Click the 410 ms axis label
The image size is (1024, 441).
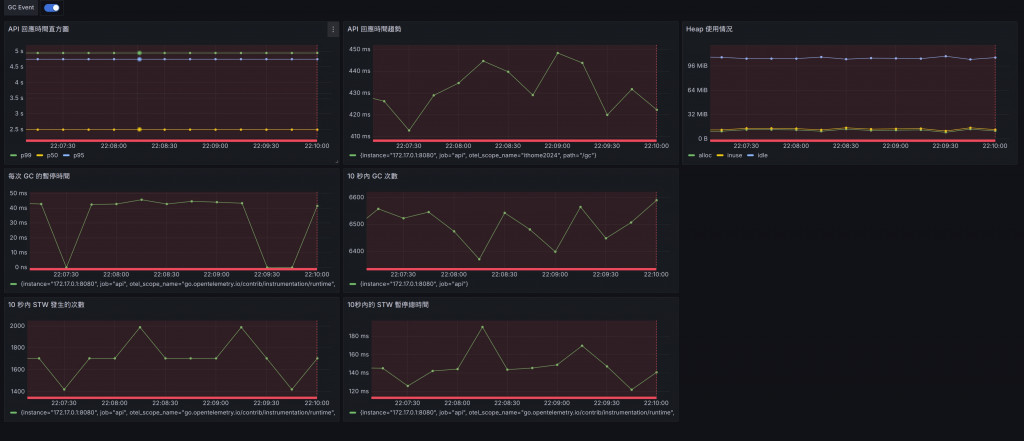click(360, 137)
